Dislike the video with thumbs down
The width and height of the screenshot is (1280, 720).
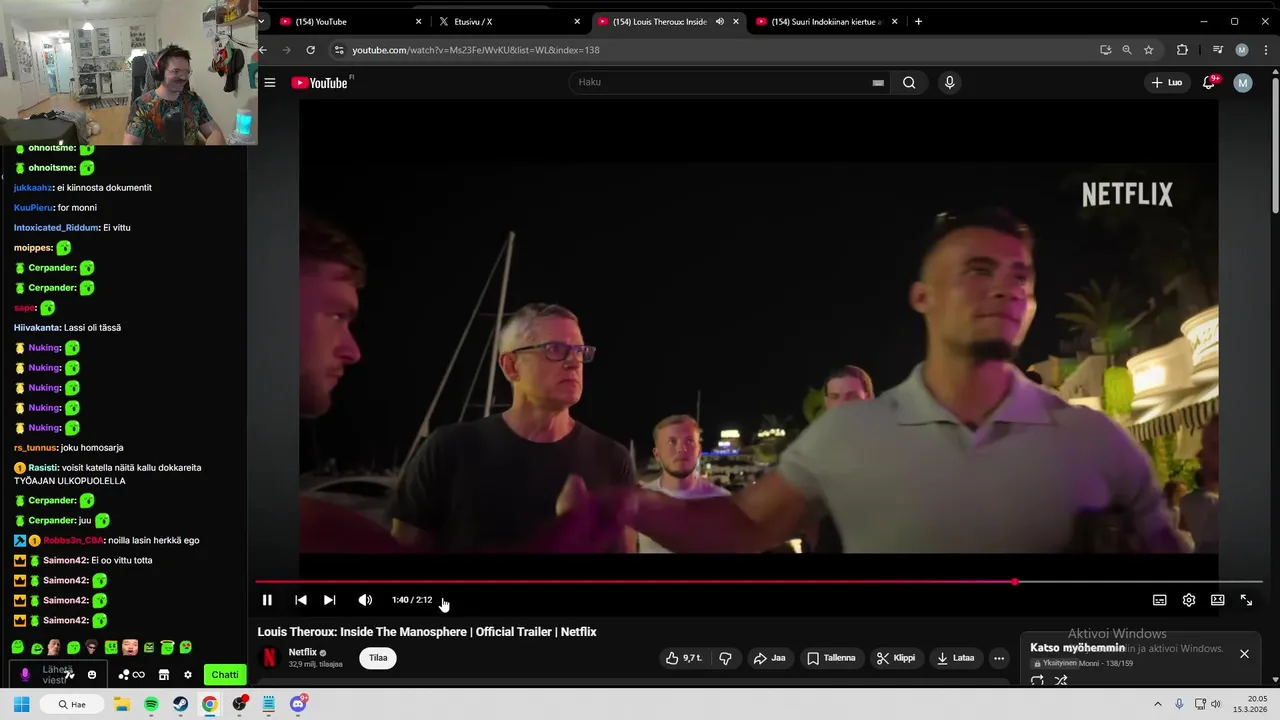pyautogui.click(x=726, y=658)
